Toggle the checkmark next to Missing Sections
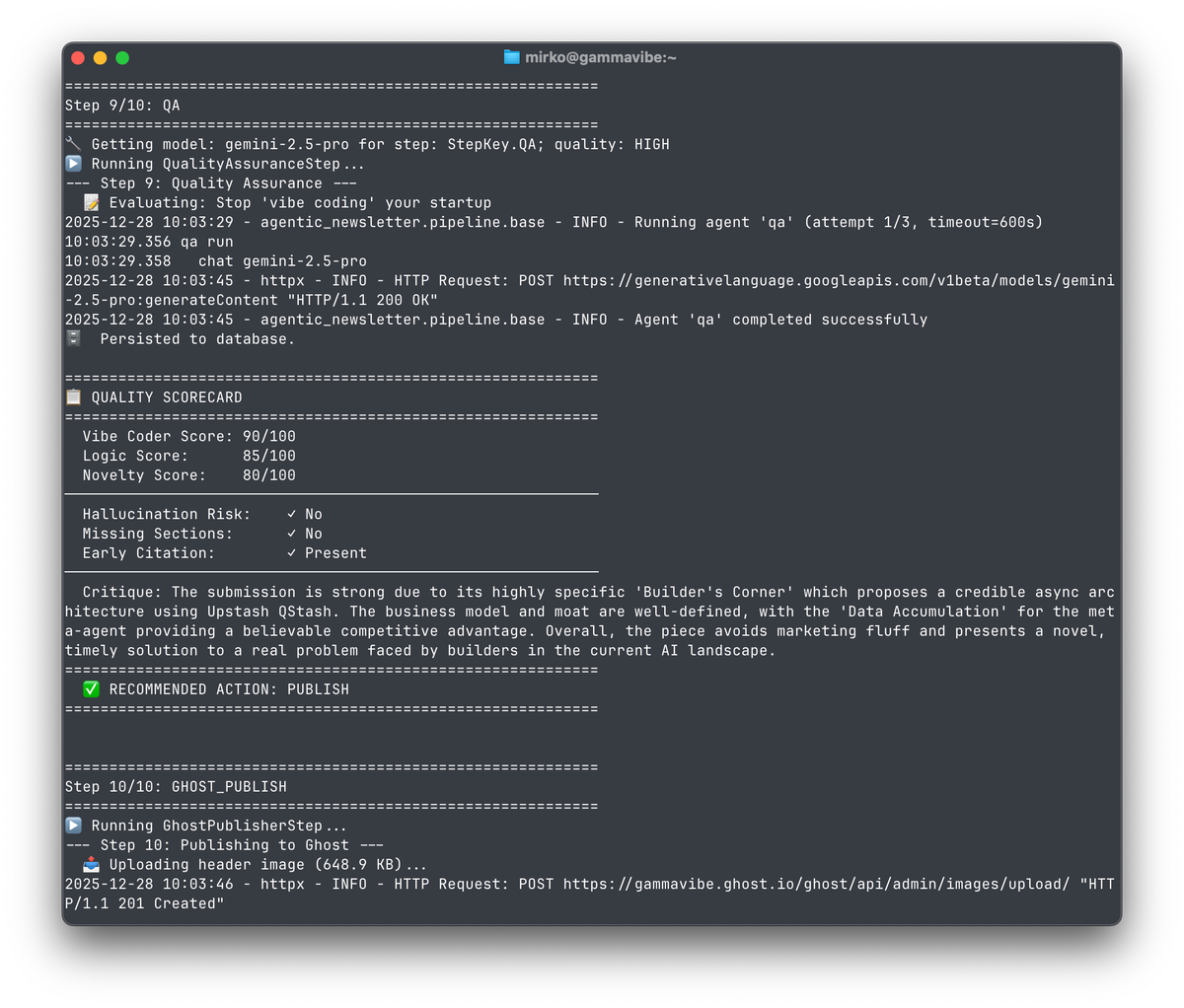 click(x=289, y=533)
